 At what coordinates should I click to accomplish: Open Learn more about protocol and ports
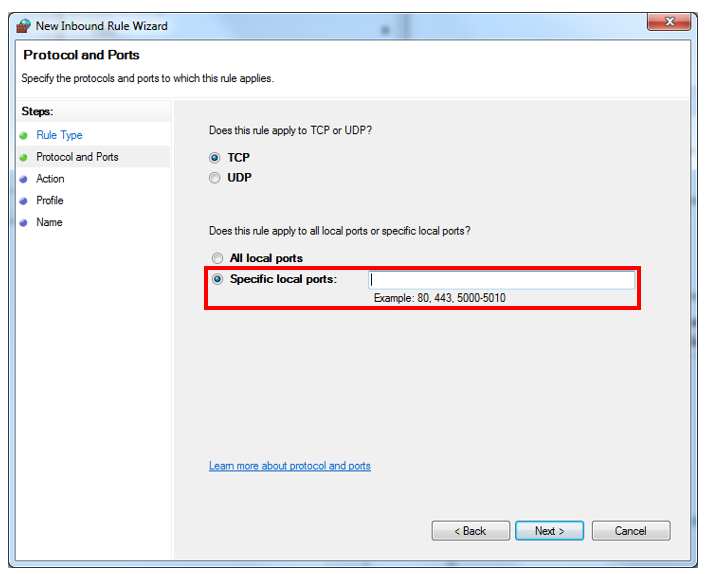[x=289, y=466]
